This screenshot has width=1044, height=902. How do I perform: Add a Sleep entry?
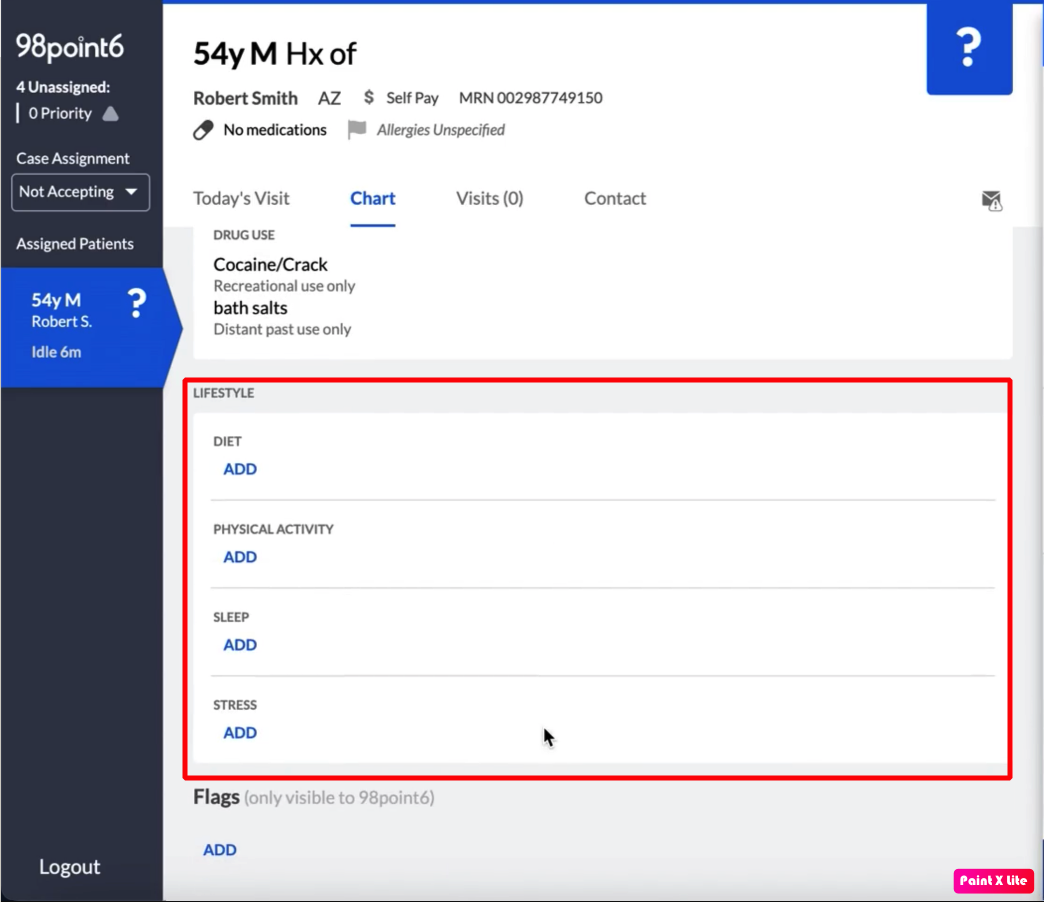point(240,645)
